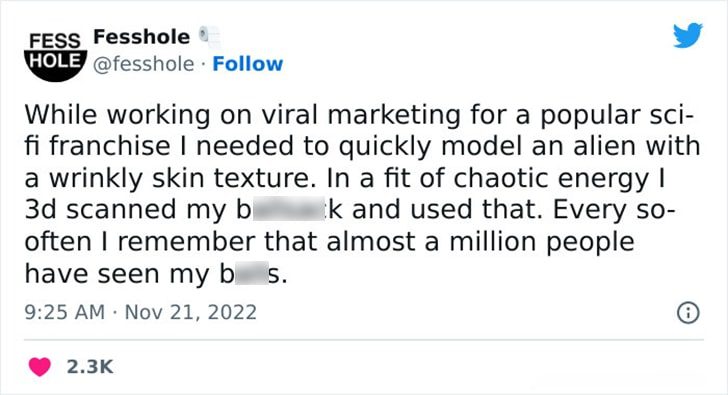This screenshot has width=728, height=395.
Task: Click the Follow link next to @fesshole
Action: (247, 64)
